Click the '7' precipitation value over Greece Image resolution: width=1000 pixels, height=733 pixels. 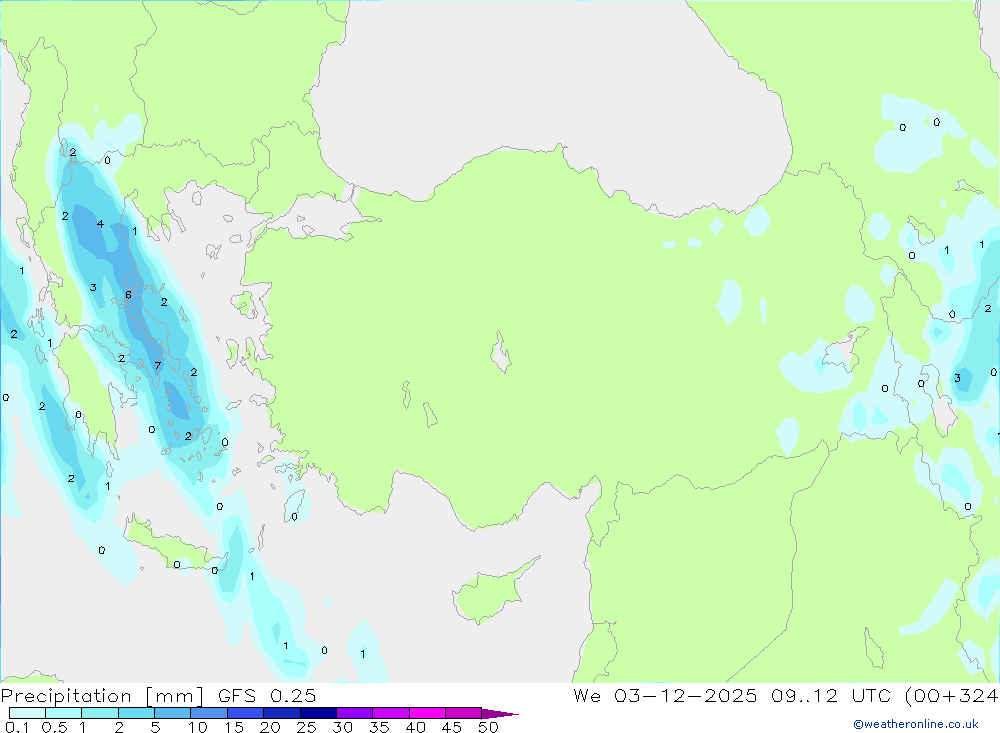[x=158, y=366]
